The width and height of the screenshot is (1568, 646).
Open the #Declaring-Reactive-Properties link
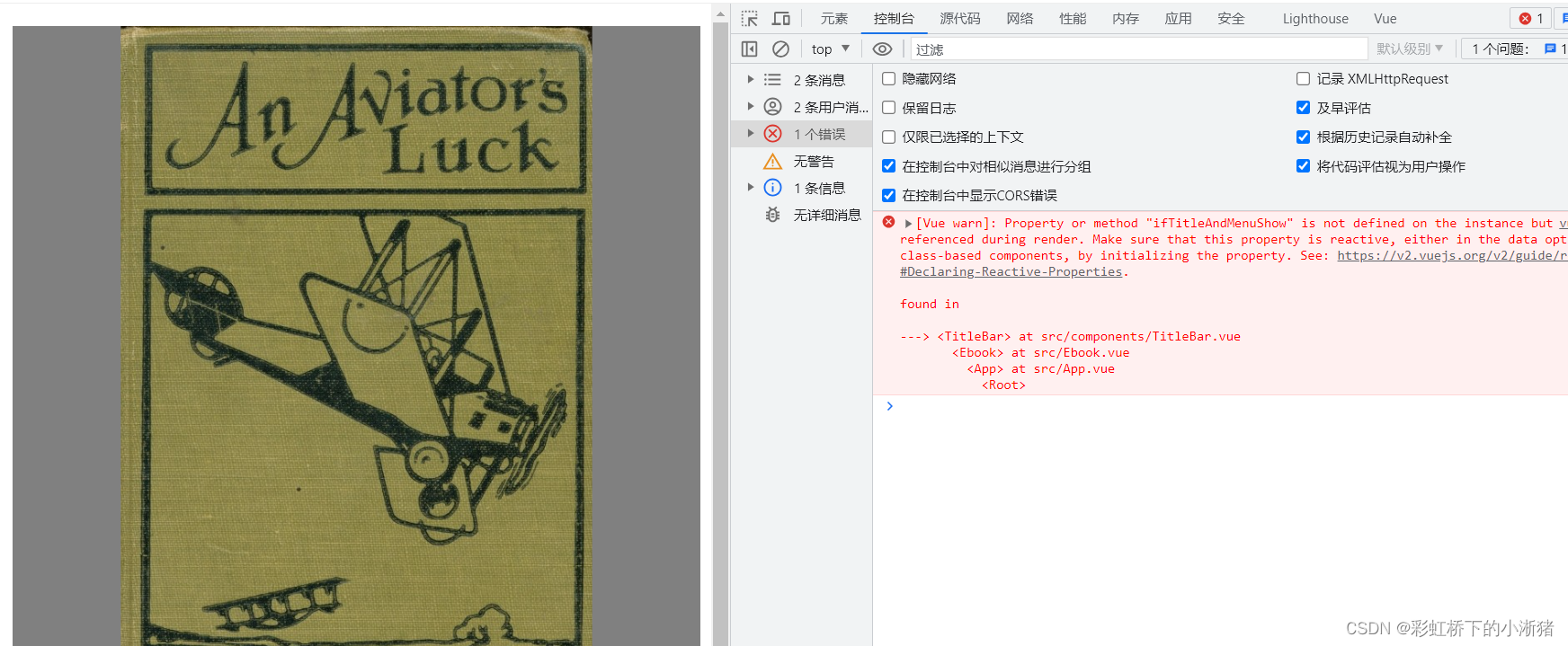[x=1011, y=272]
